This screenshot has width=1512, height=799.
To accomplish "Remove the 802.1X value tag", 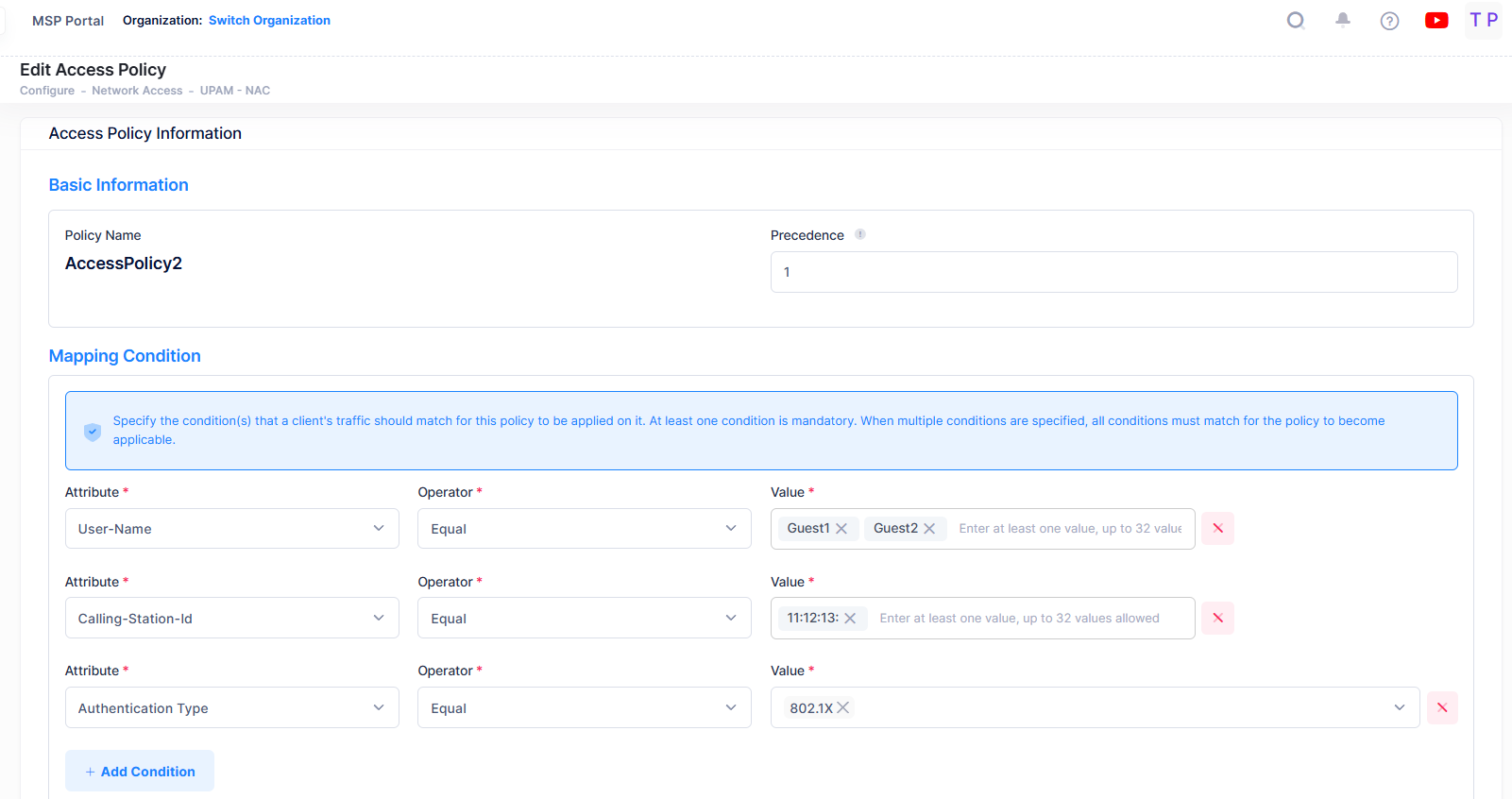I will point(843,707).
